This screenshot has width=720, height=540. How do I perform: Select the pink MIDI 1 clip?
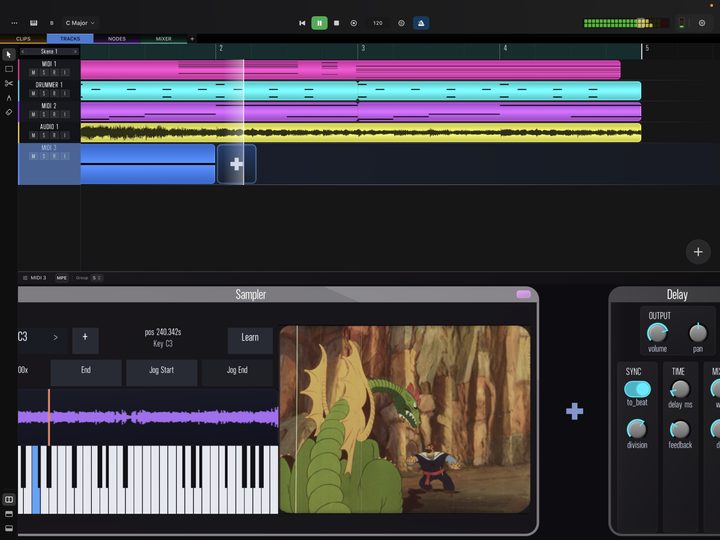(x=350, y=70)
